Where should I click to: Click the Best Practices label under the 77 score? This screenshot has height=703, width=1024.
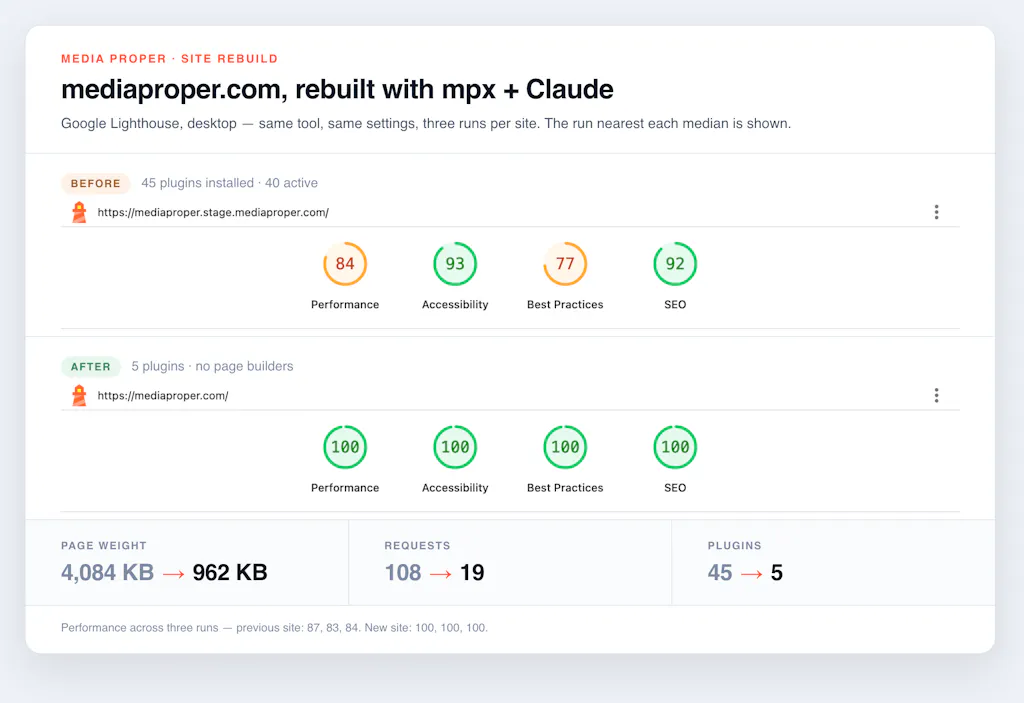click(565, 304)
